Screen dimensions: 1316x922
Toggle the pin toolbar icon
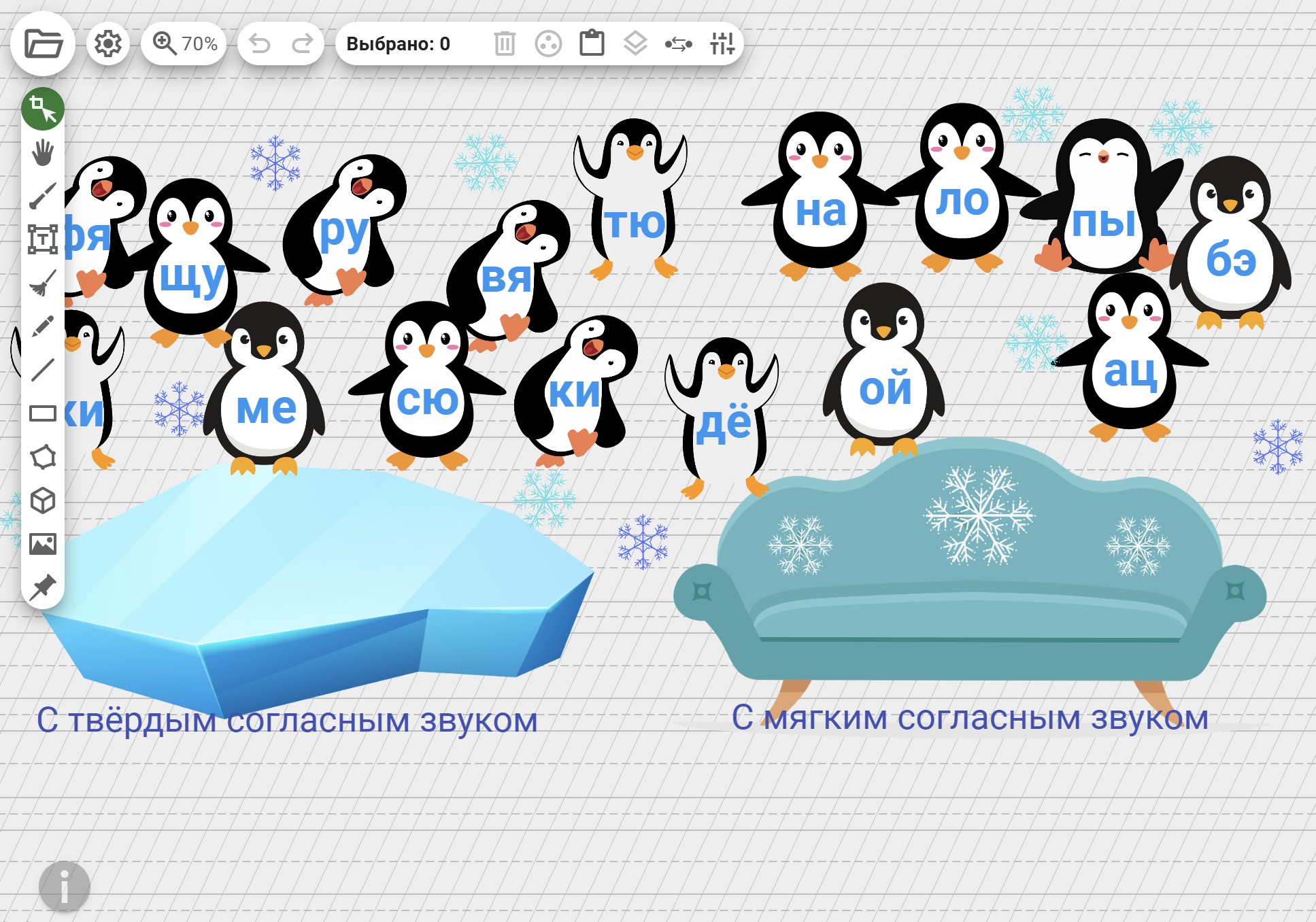[x=43, y=587]
